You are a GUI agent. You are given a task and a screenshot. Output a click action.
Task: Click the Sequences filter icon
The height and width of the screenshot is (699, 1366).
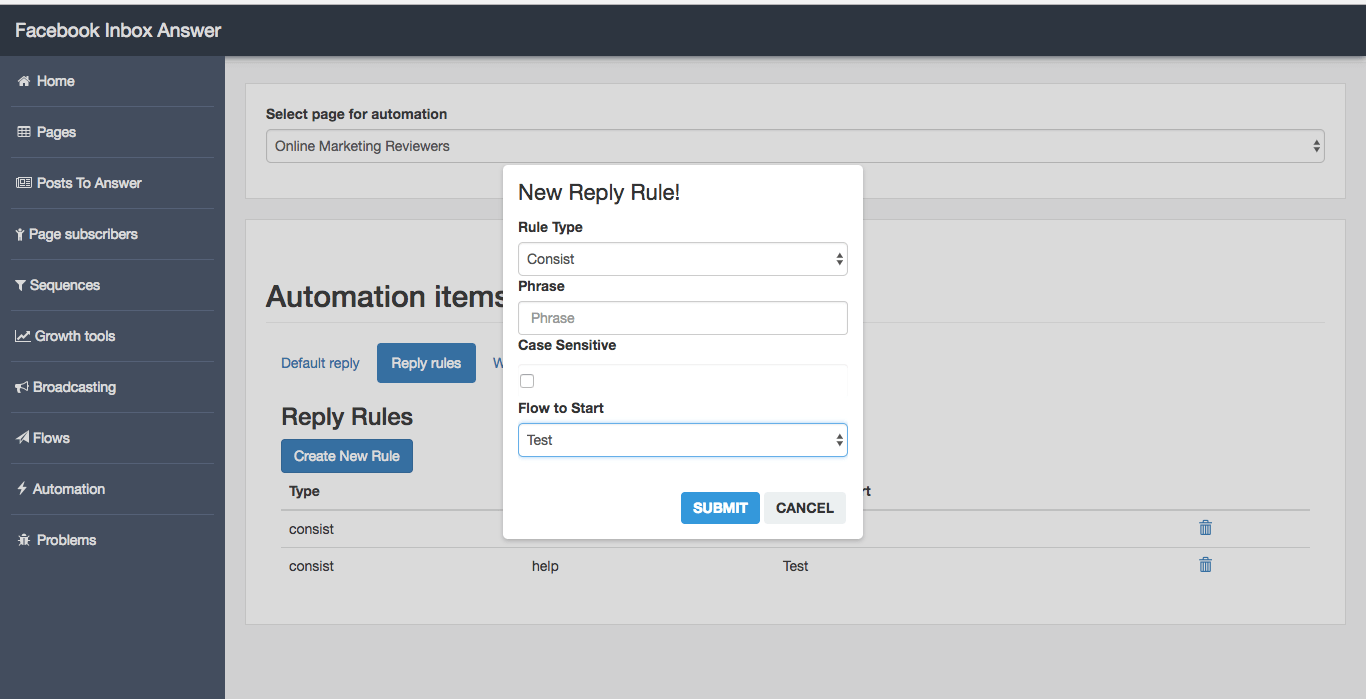click(x=21, y=285)
